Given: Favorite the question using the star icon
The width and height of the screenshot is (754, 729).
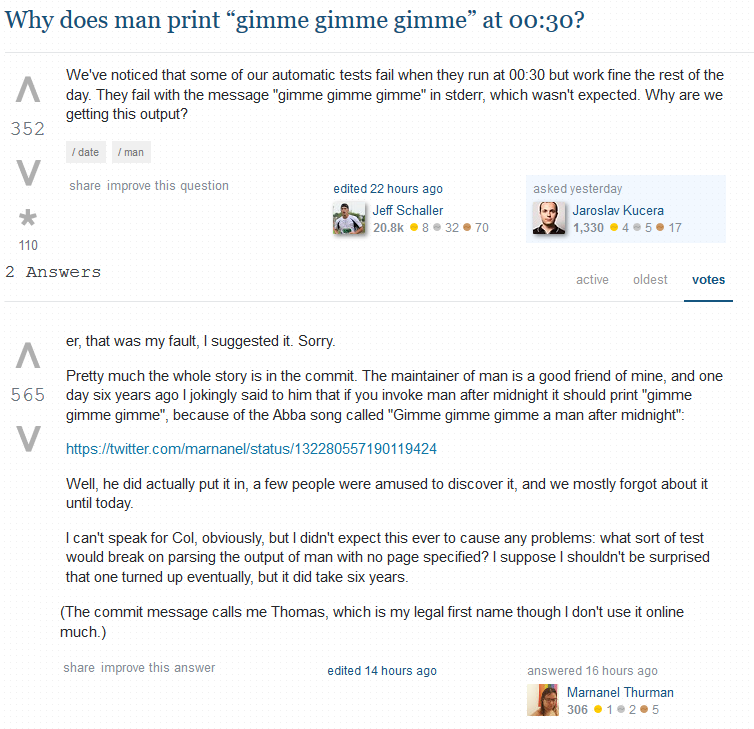Looking at the screenshot, I should [x=27, y=218].
